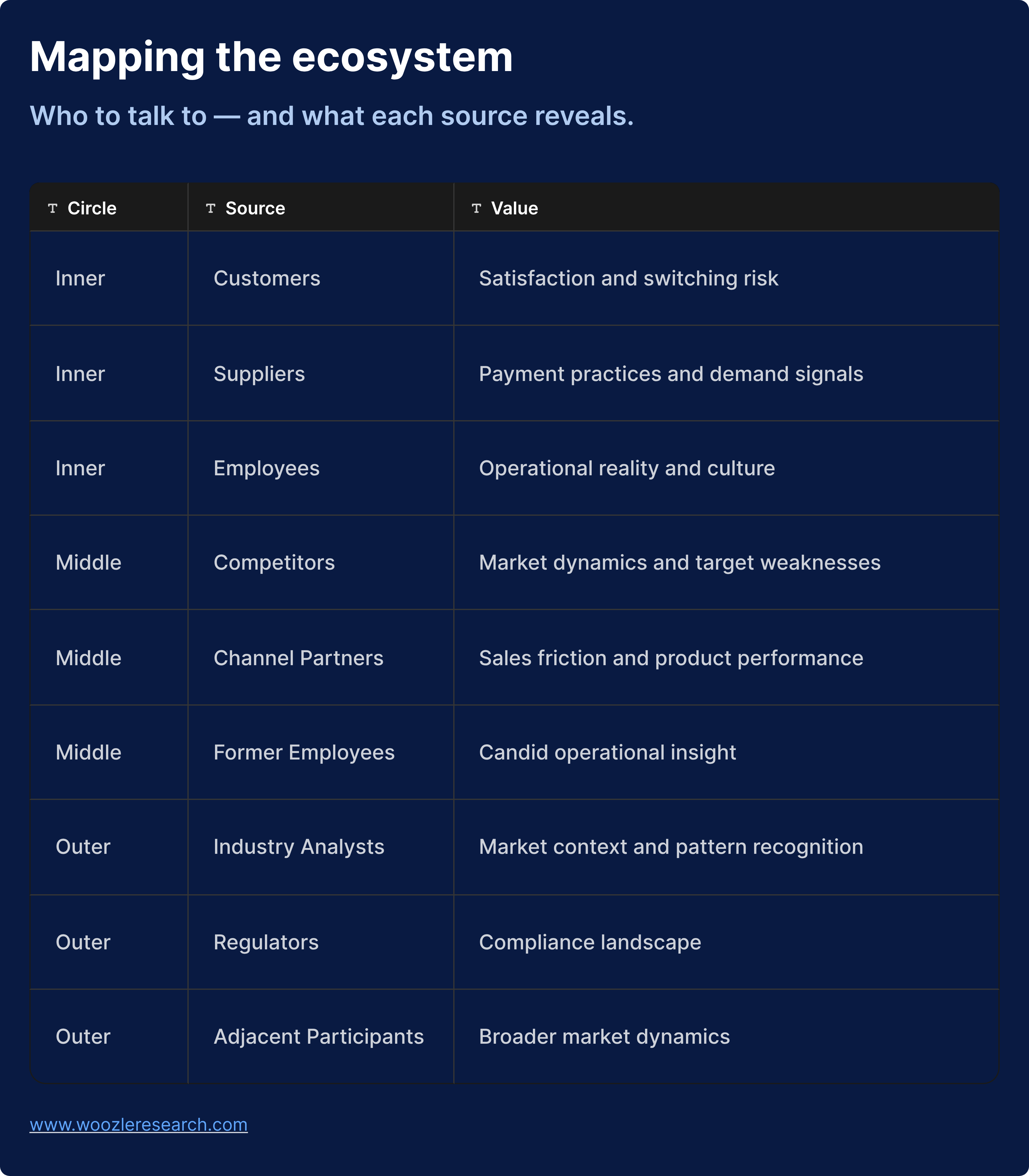Image resolution: width=1029 pixels, height=1176 pixels.
Task: Select the Adjacent Participants cell
Action: pyautogui.click(x=318, y=1036)
